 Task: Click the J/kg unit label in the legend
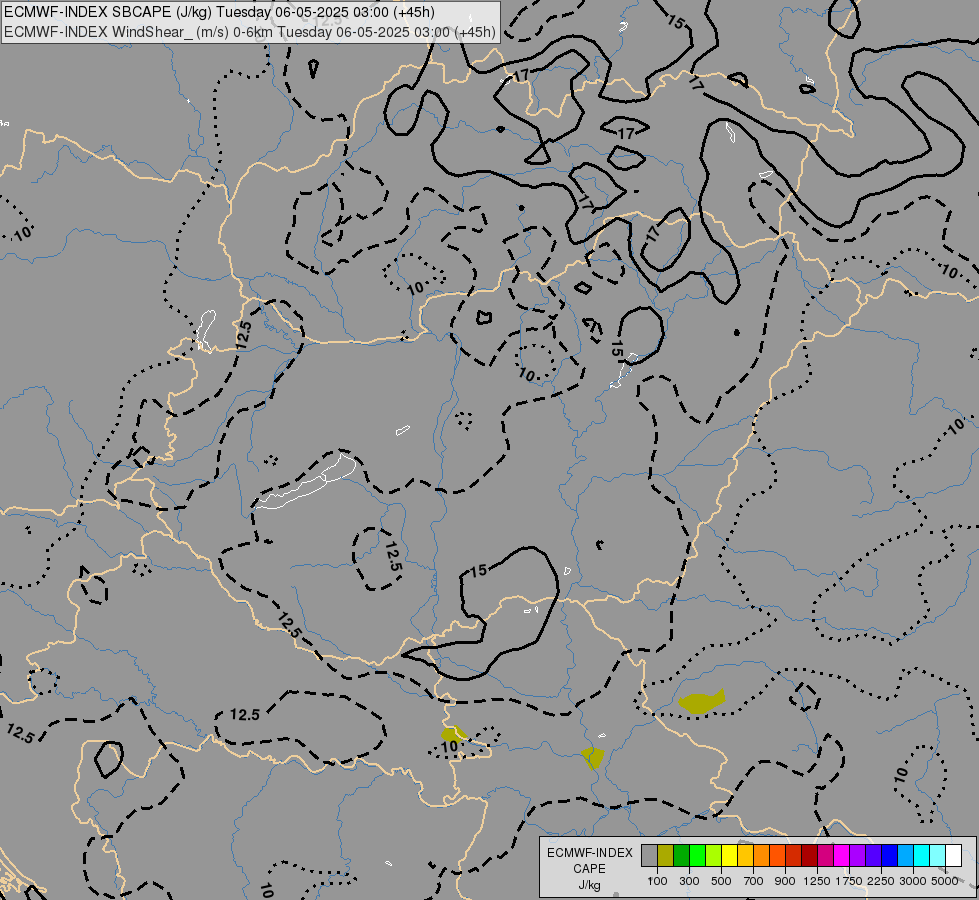point(589,886)
